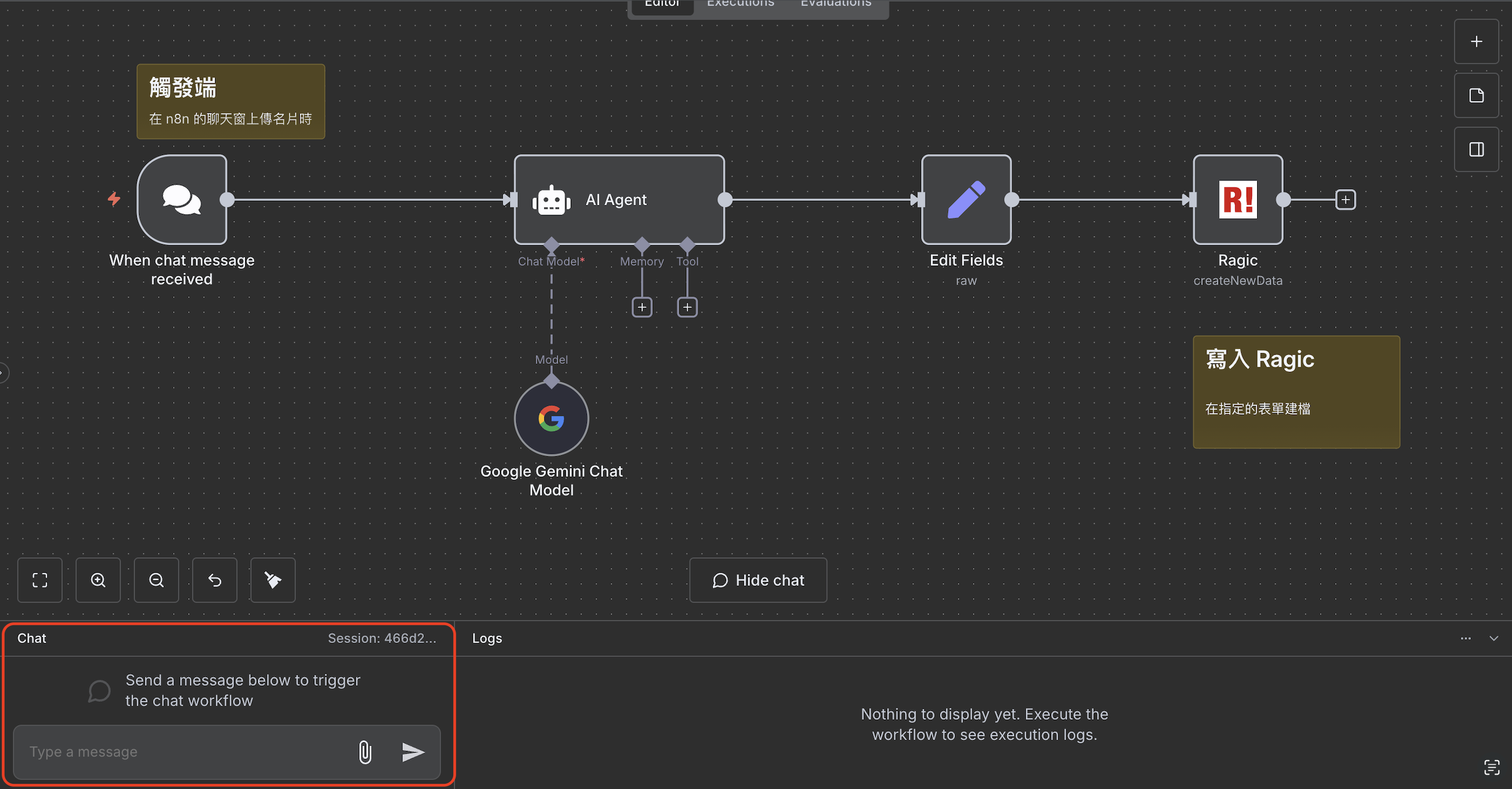Screen dimensions: 1512x789
Task: Click the reset zoom arrow icon
Action: (215, 580)
